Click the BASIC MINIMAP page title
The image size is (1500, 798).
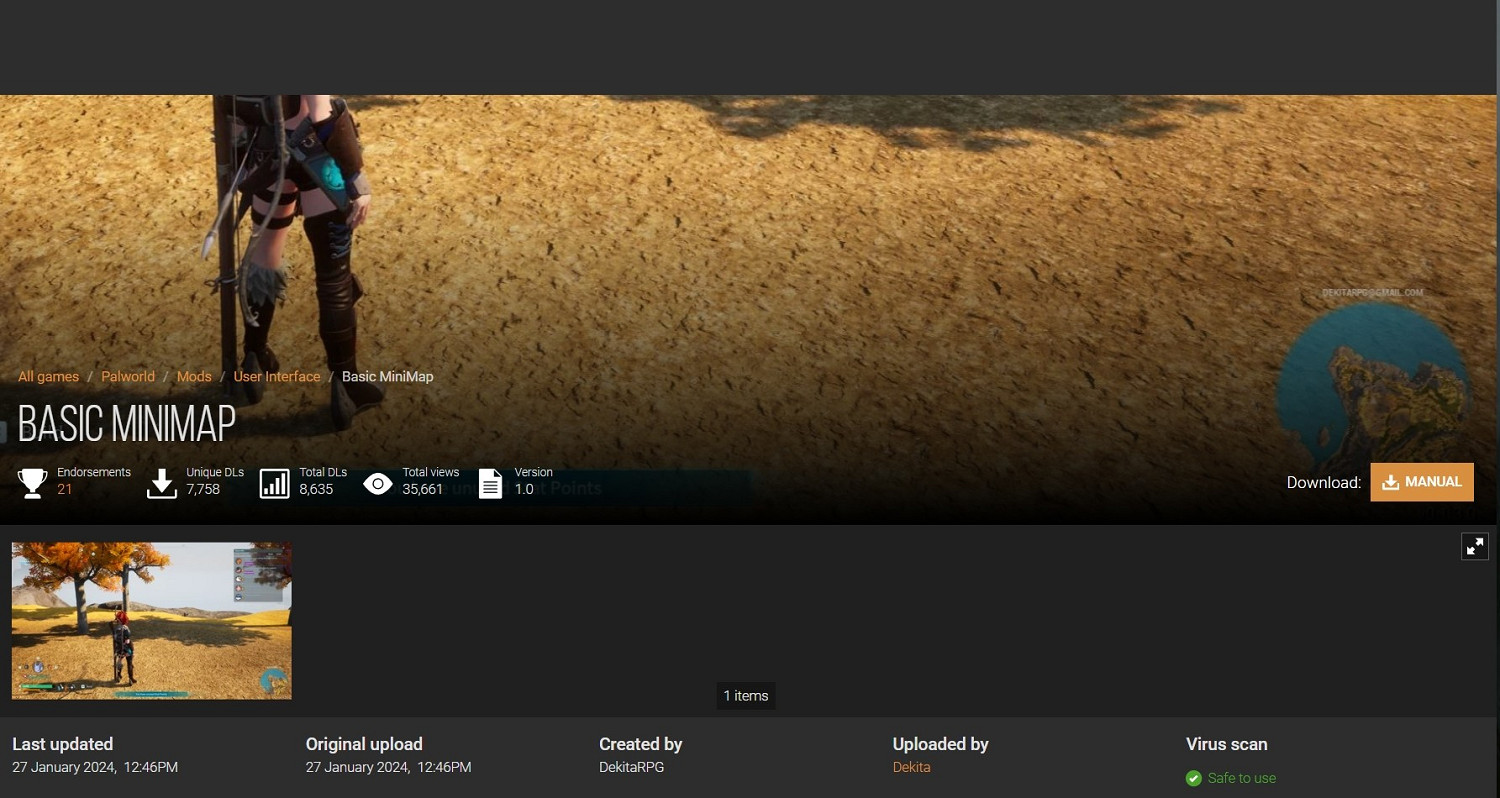pos(127,425)
